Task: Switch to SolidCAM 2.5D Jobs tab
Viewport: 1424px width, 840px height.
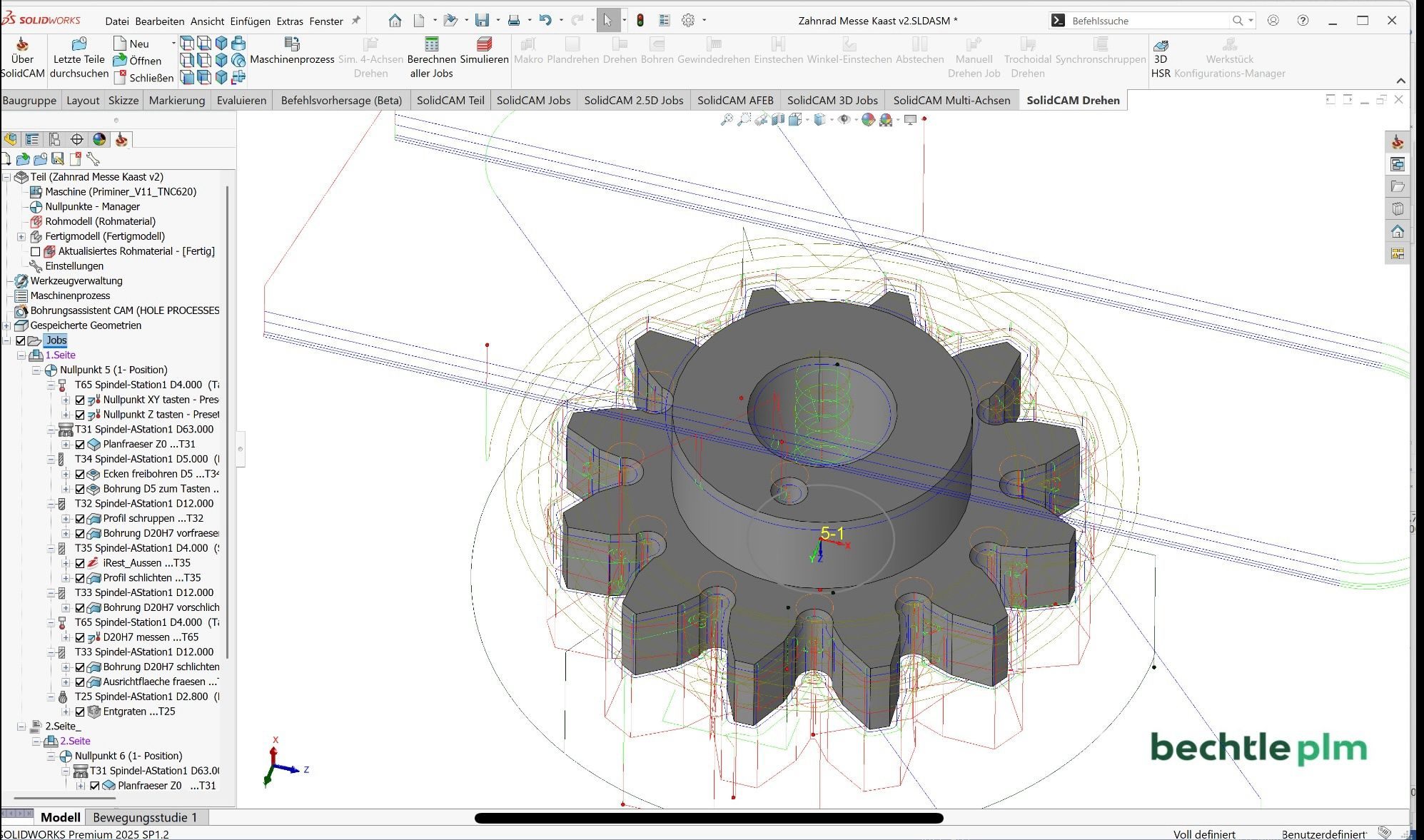Action: point(634,101)
